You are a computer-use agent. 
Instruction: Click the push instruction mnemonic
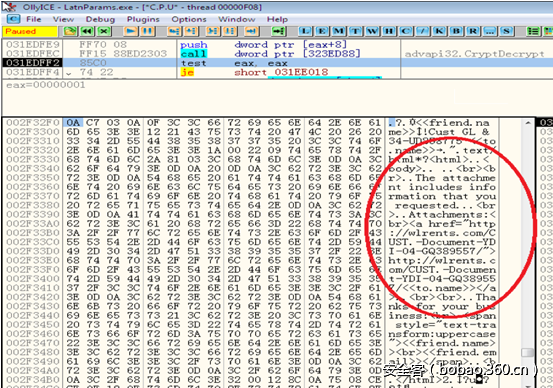click(194, 45)
